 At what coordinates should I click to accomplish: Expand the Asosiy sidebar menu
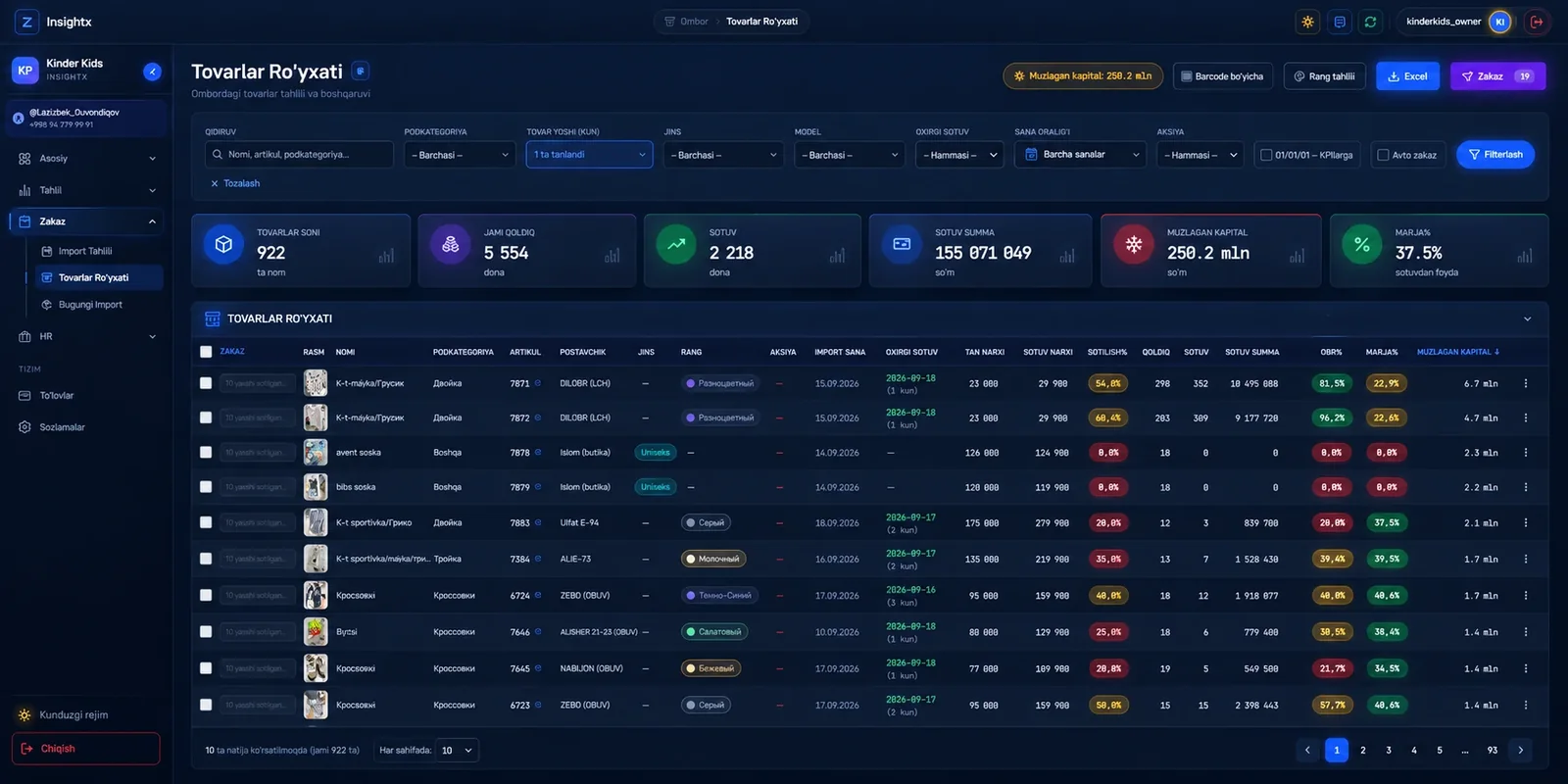(x=86, y=158)
